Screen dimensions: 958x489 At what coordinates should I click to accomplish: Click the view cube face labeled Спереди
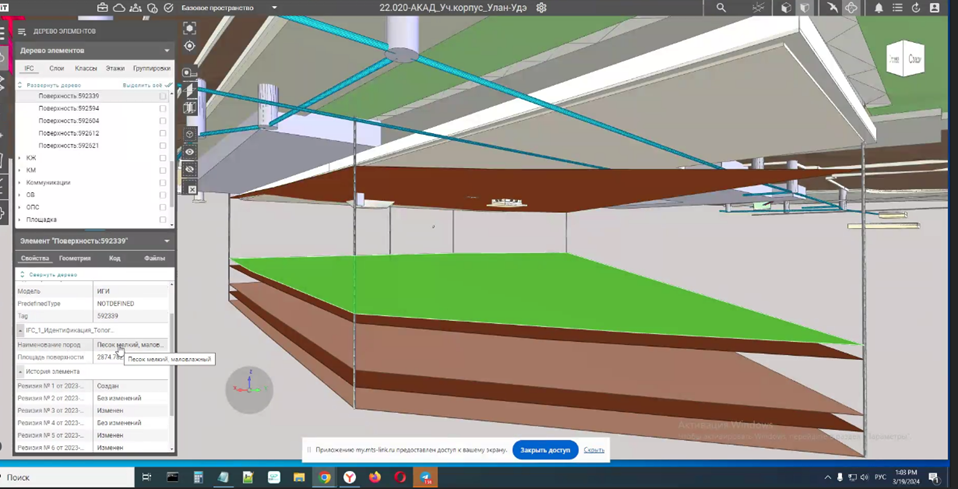[x=915, y=59]
